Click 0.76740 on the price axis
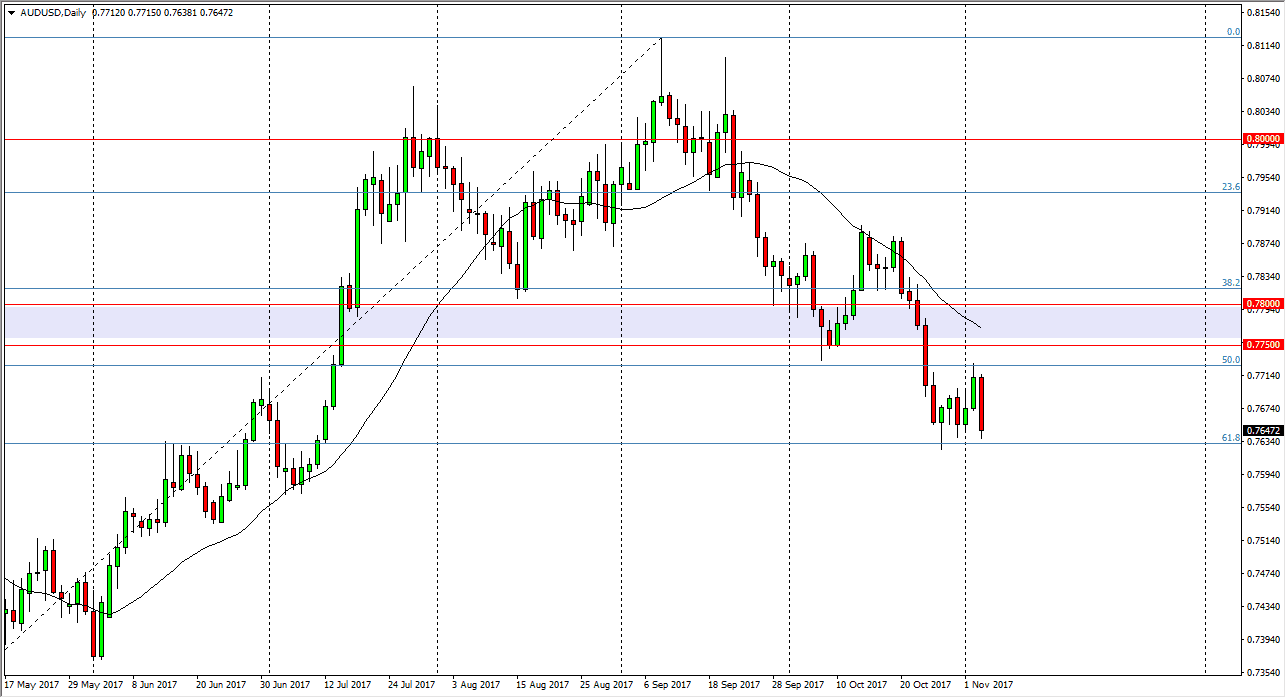1286x698 pixels. tap(1262, 409)
